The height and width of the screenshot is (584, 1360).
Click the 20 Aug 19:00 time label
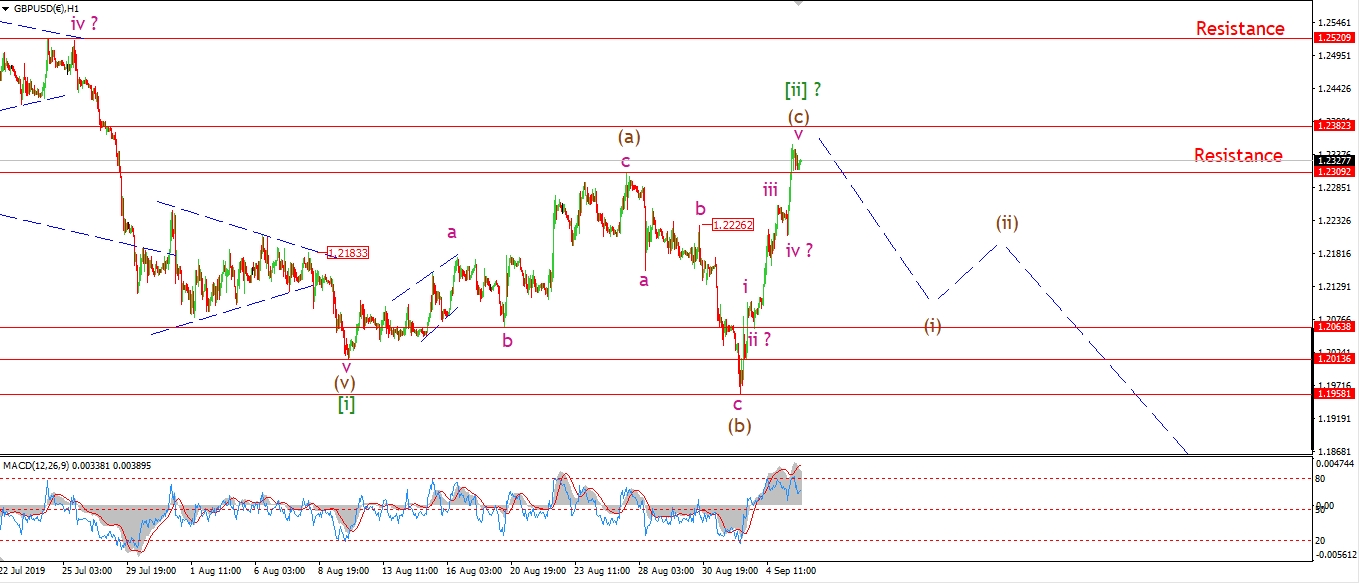tap(538, 571)
